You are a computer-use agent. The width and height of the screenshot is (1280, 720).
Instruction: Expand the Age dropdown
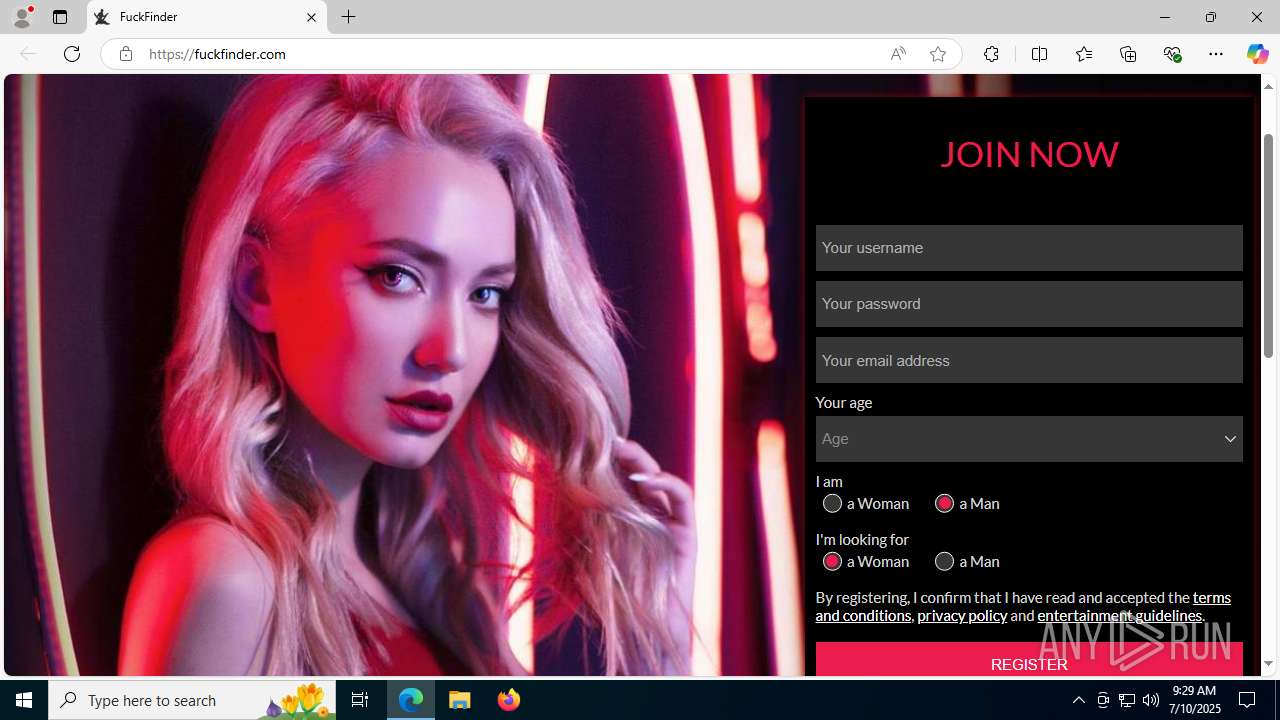point(1029,439)
